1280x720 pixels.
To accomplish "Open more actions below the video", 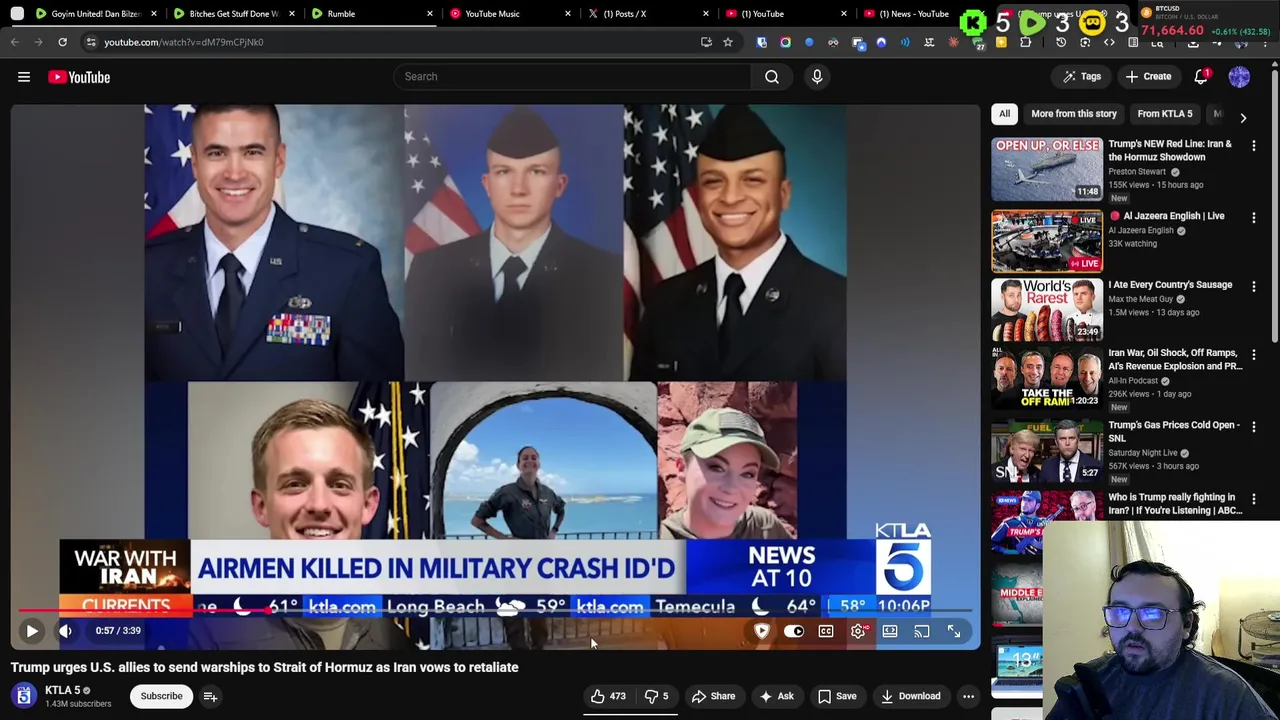I will pyautogui.click(x=968, y=696).
